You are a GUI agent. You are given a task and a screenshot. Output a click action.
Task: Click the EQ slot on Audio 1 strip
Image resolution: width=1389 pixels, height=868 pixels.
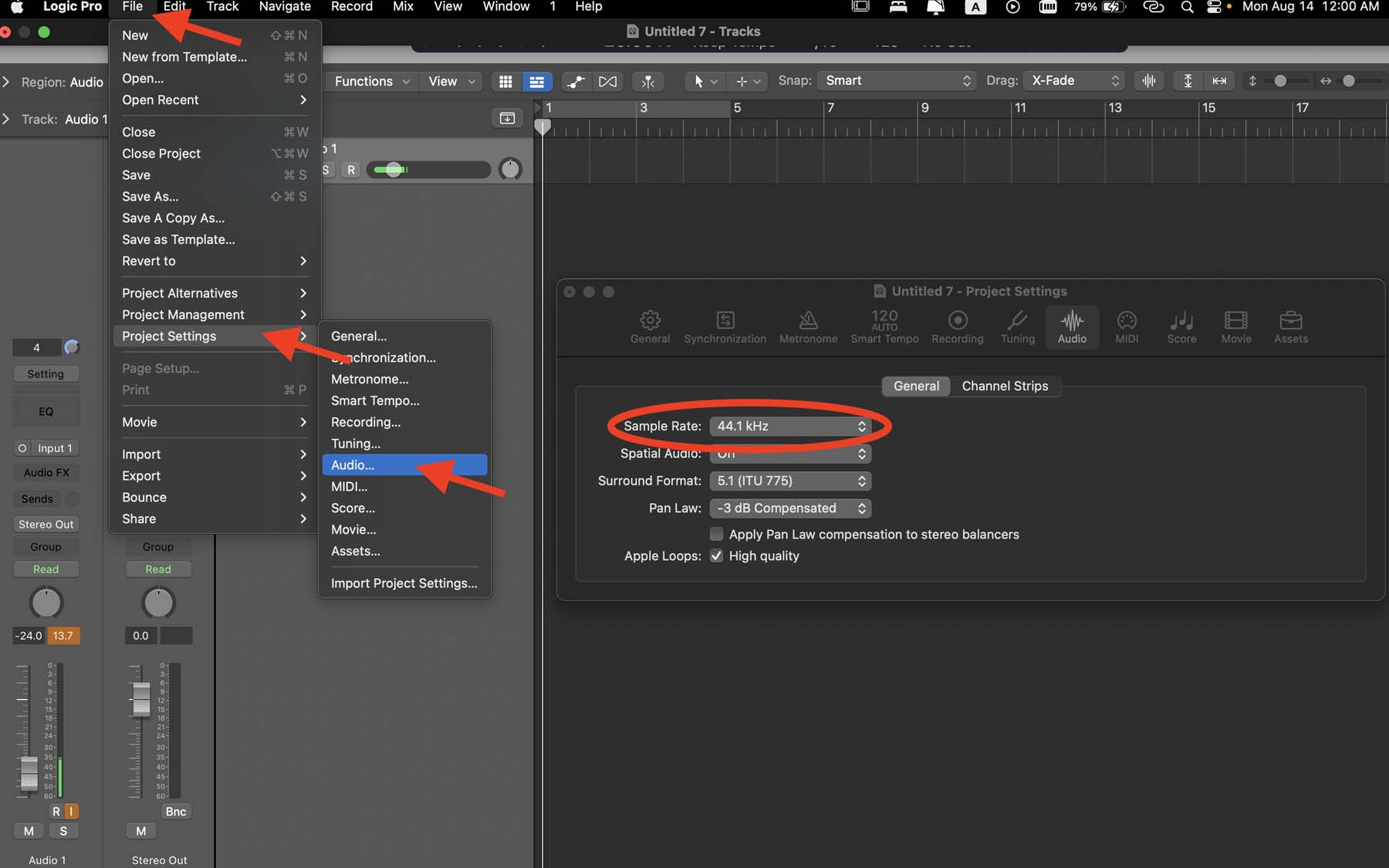[x=46, y=411]
